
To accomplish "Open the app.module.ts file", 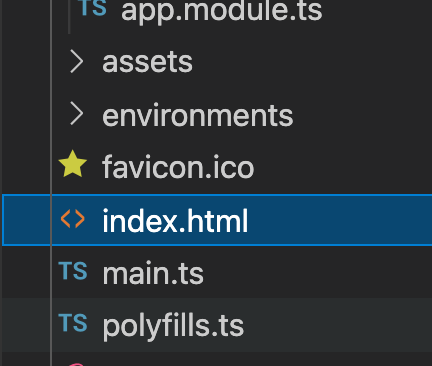I will 222,10.
